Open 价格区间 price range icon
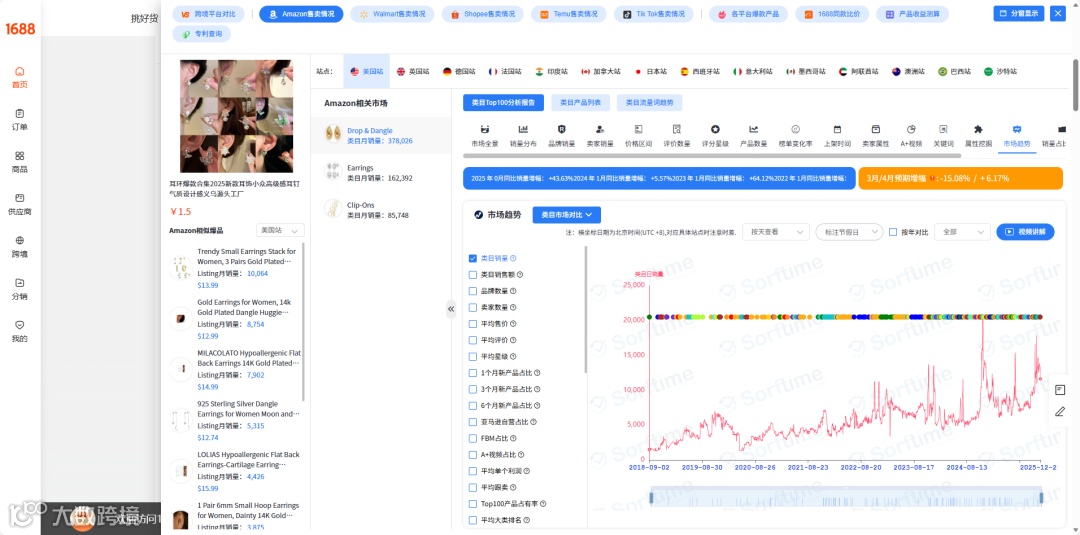Screen dimensions: 1080x535 click(x=638, y=129)
